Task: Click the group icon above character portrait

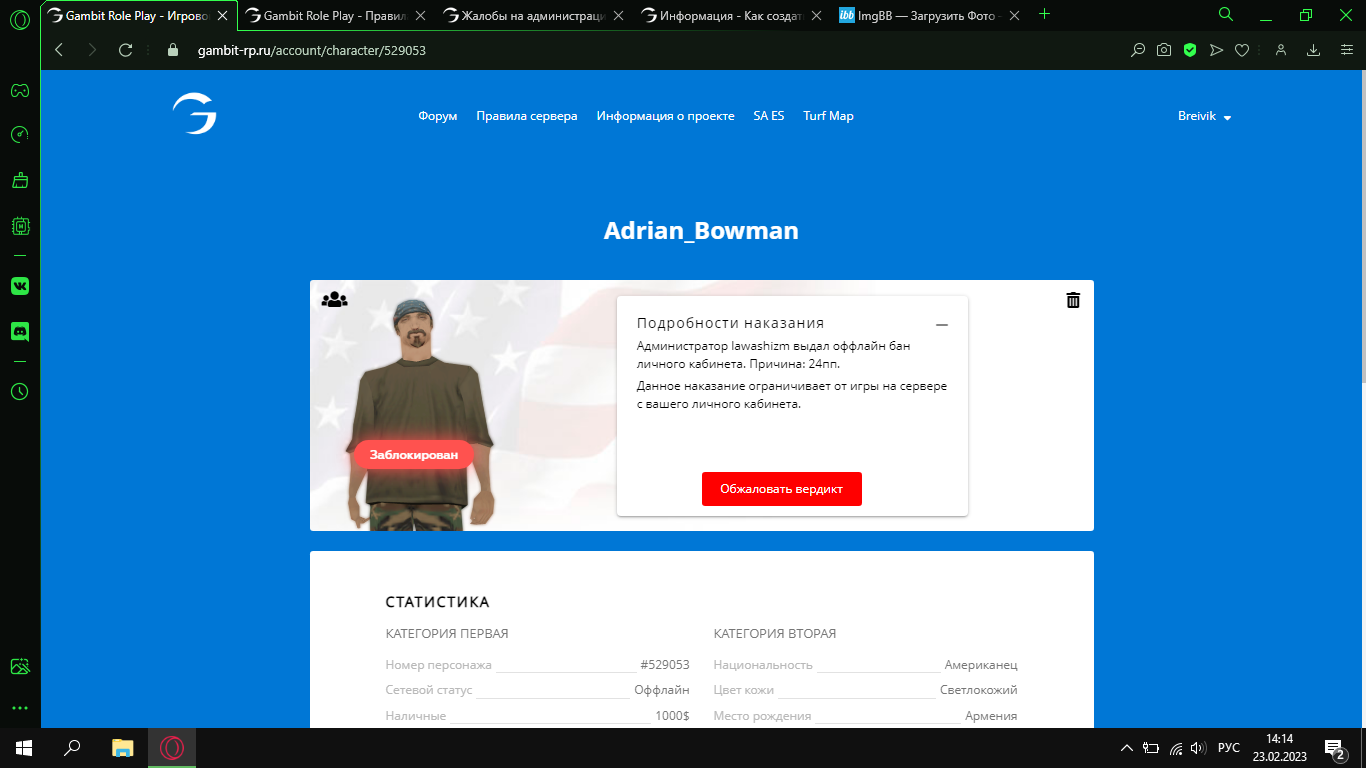Action: pyautogui.click(x=334, y=299)
